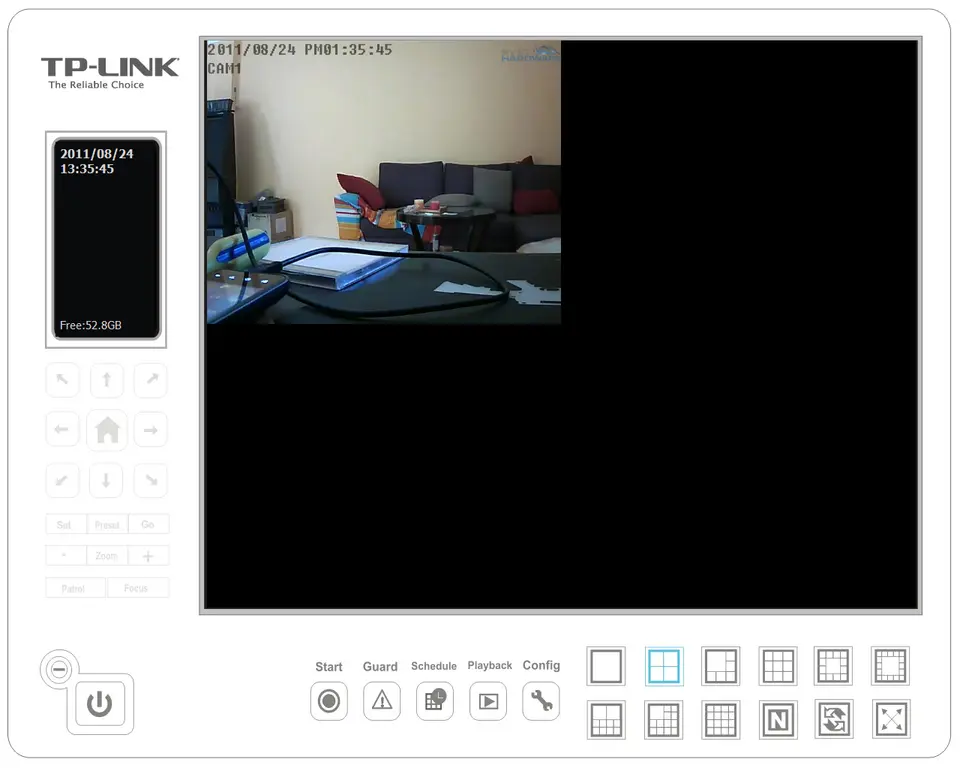Open the Config wrench settings
The height and width of the screenshot is (768, 960).
pyautogui.click(x=541, y=701)
